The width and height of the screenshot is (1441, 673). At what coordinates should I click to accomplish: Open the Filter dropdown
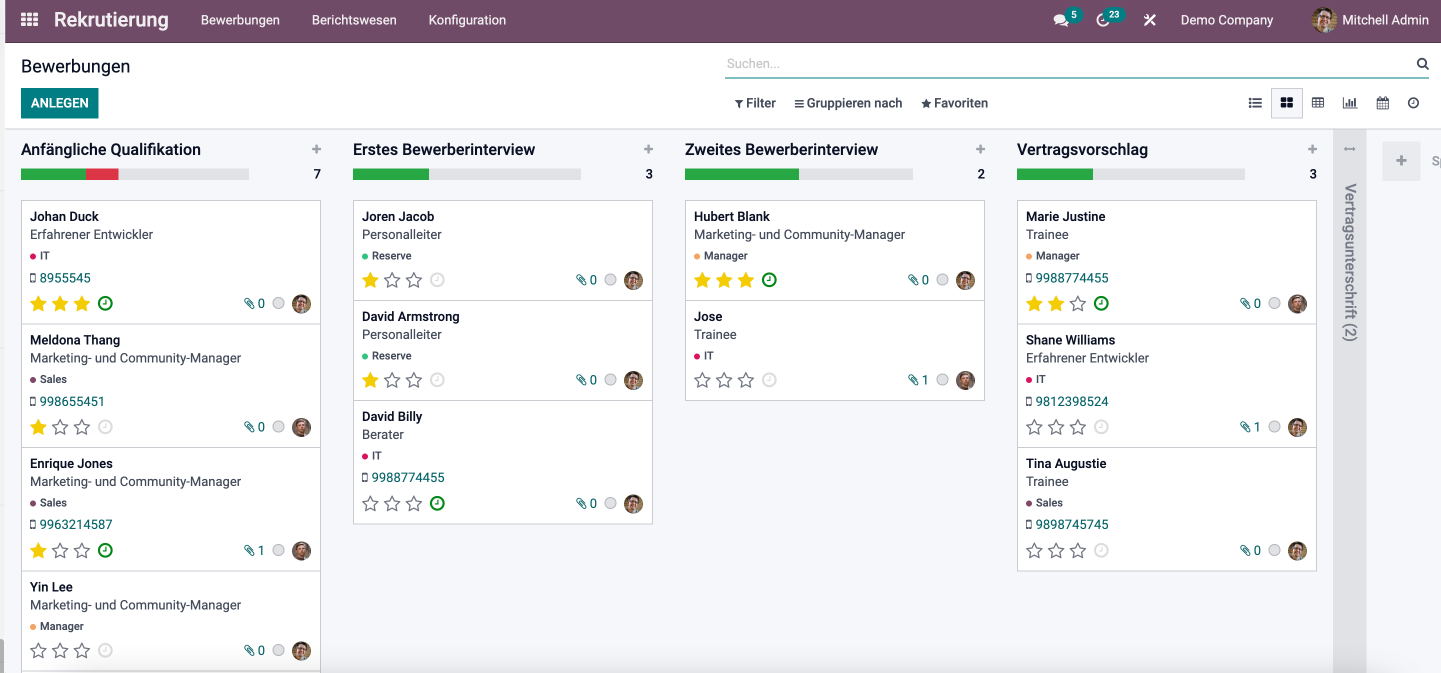tap(755, 103)
